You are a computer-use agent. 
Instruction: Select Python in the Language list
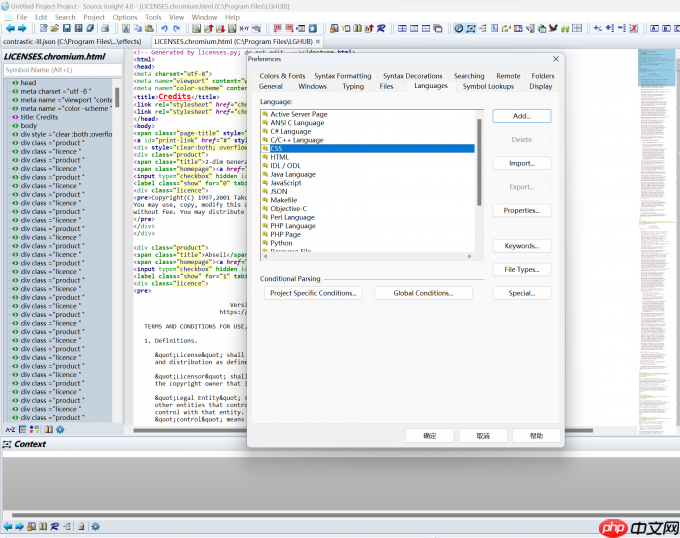pos(281,242)
